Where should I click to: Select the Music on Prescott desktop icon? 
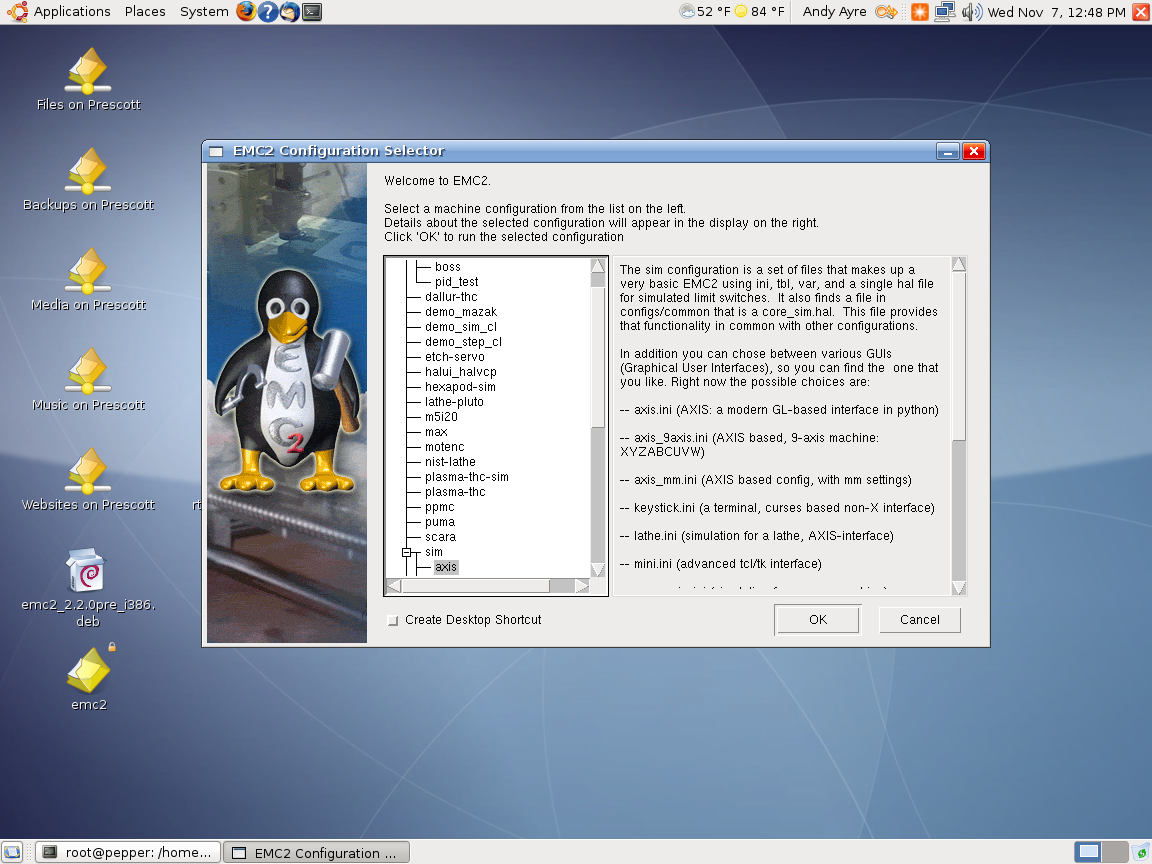click(88, 380)
